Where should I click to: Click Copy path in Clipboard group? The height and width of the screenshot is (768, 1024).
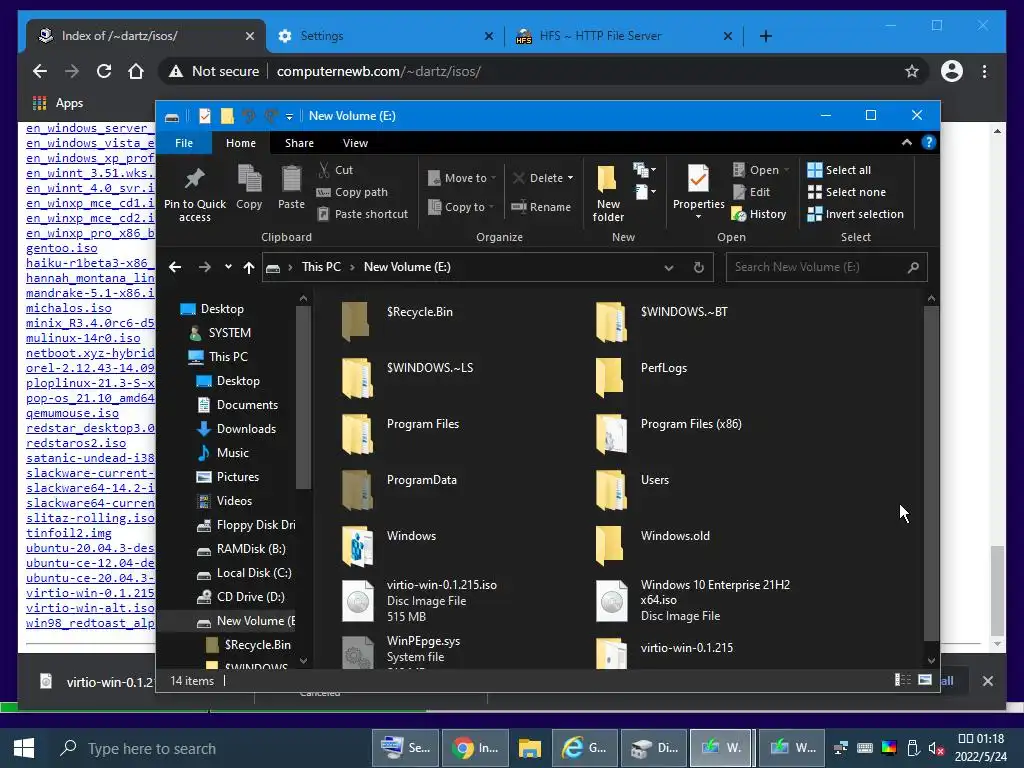click(x=352, y=192)
